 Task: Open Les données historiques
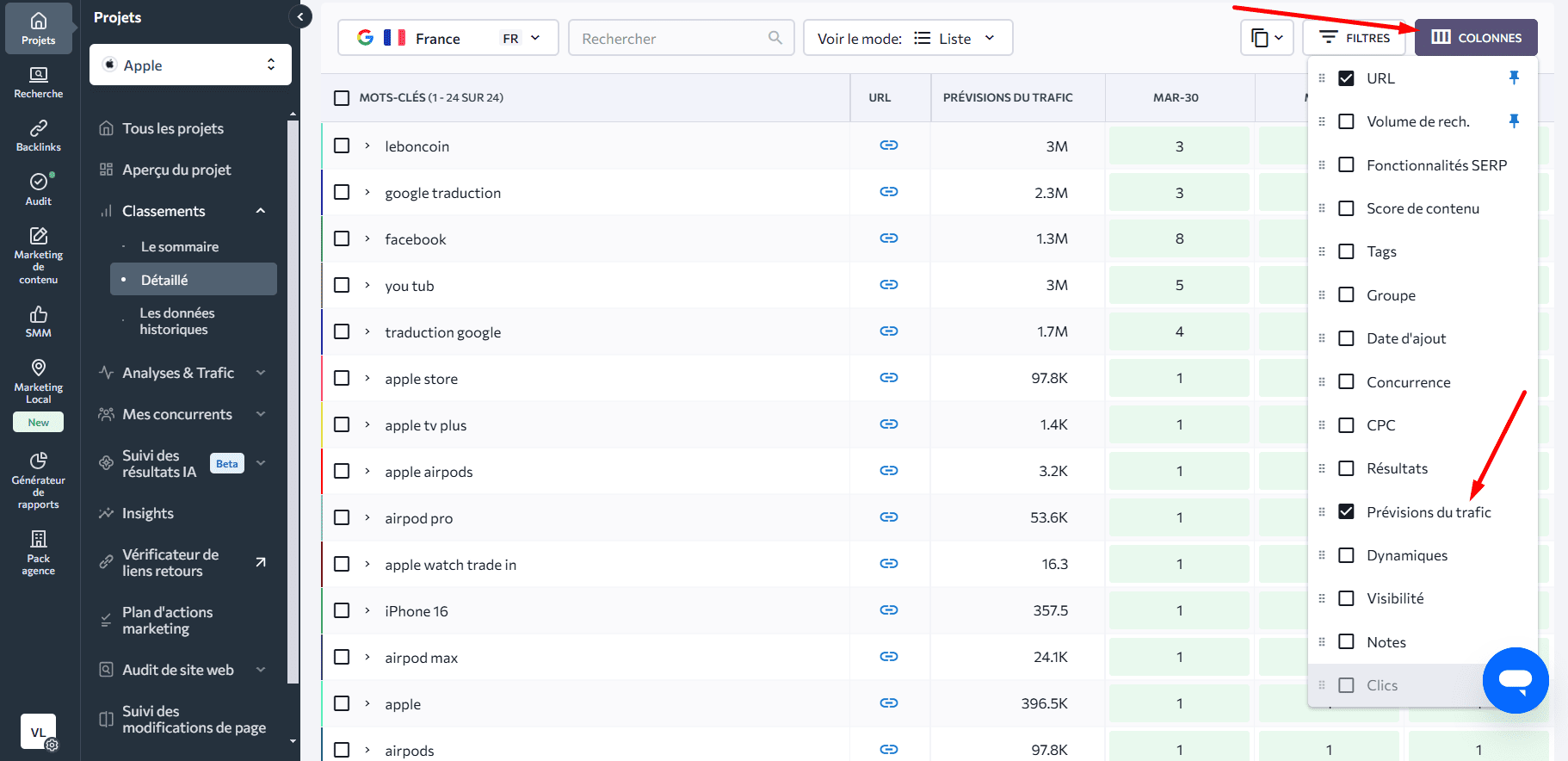pyautogui.click(x=177, y=321)
